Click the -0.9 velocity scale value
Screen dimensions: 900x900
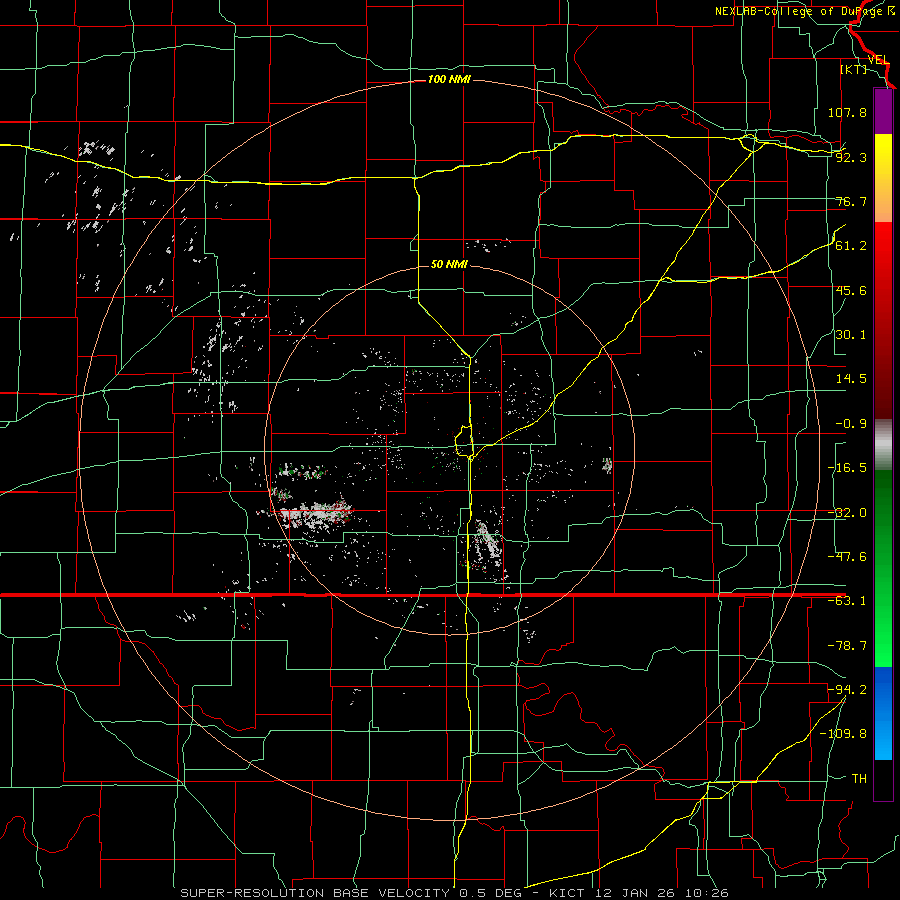pos(851,424)
